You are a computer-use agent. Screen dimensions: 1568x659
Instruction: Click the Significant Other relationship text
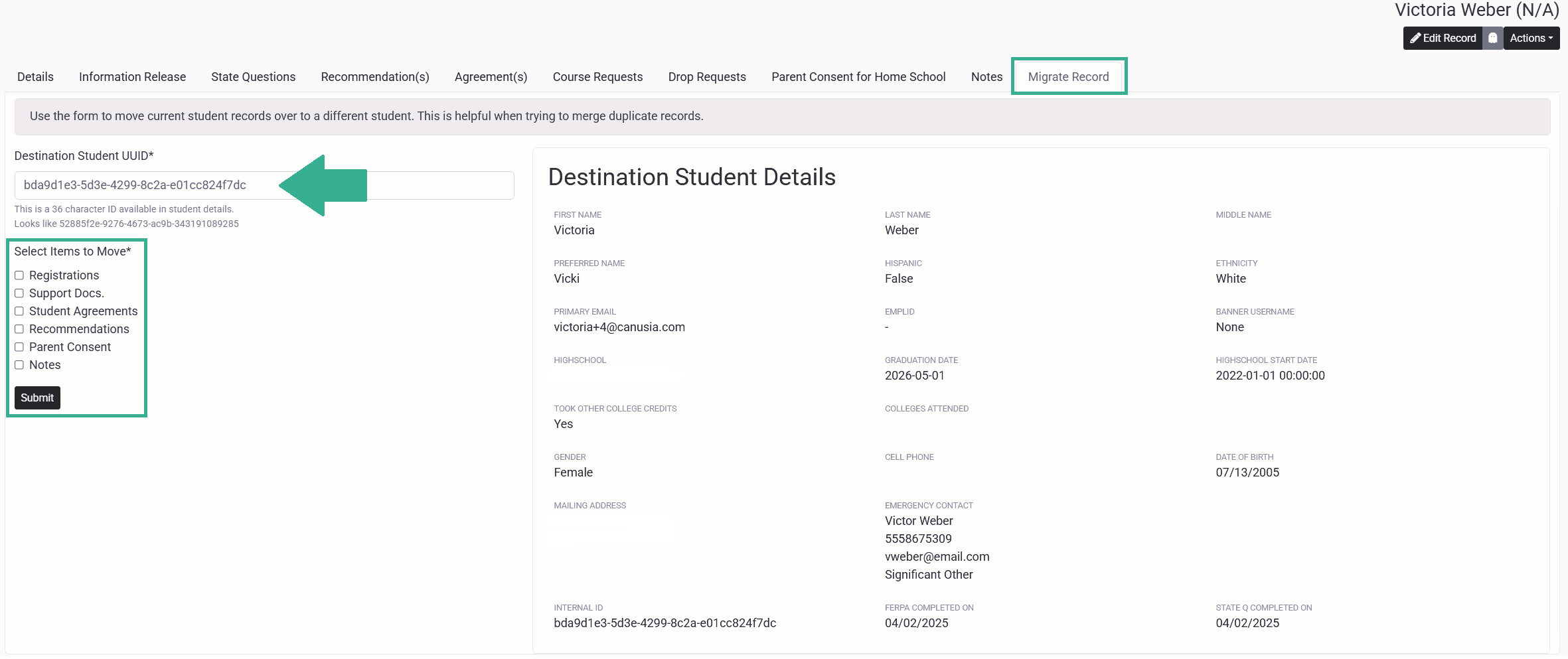(x=929, y=575)
